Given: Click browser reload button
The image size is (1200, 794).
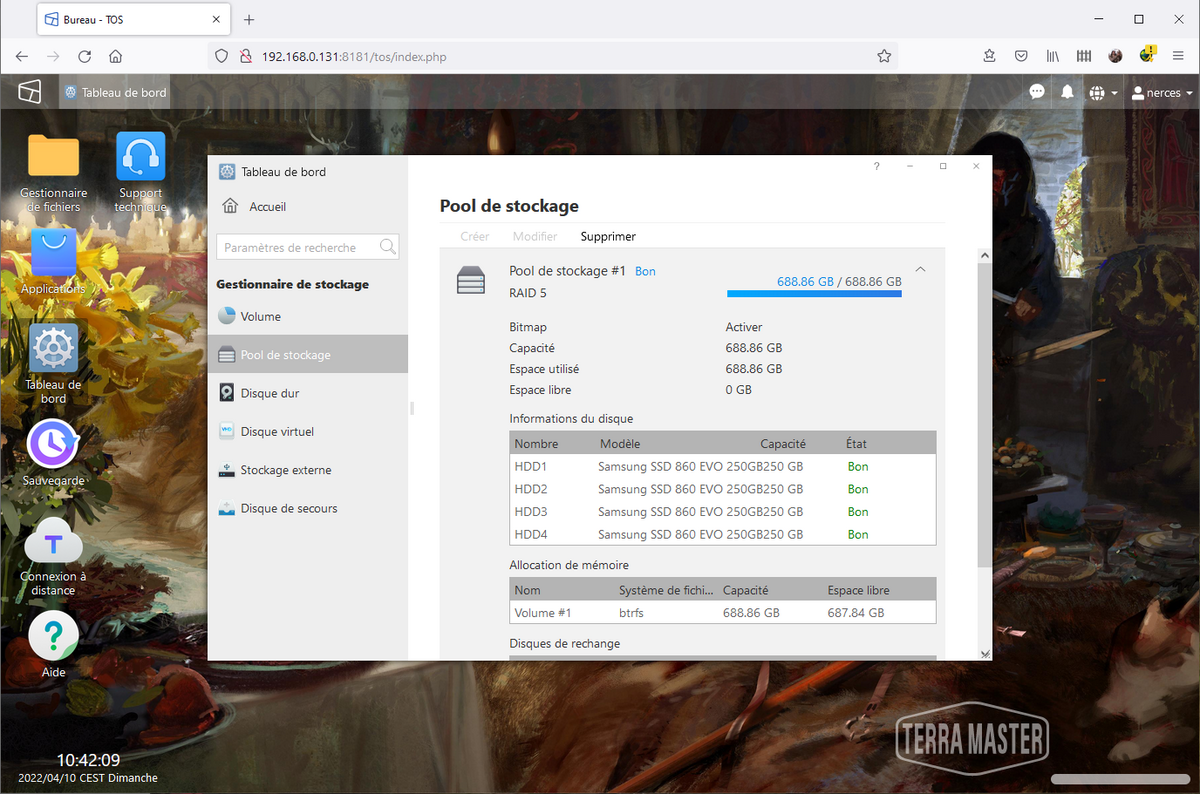Looking at the screenshot, I should click(x=85, y=57).
